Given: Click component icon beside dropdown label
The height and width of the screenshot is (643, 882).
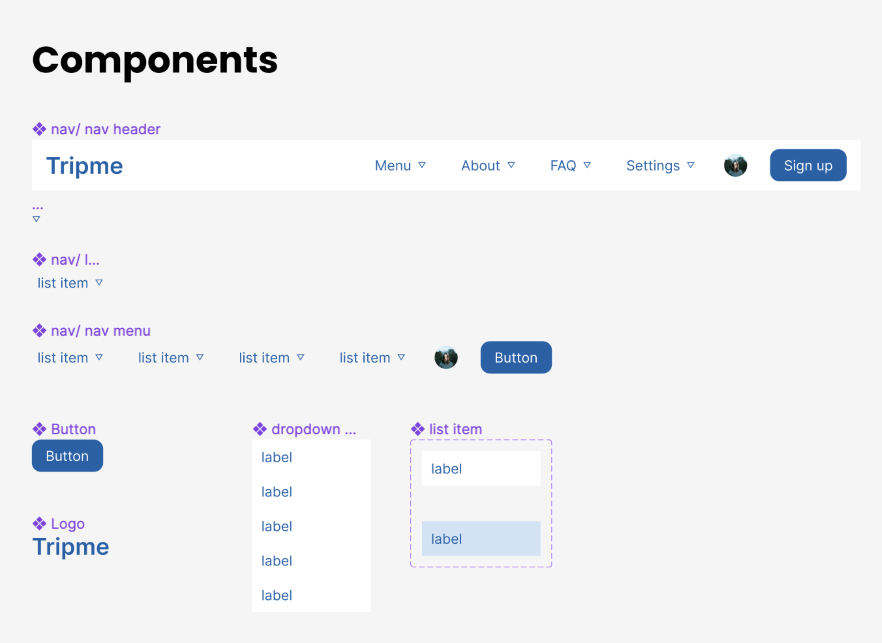Looking at the screenshot, I should coord(260,429).
